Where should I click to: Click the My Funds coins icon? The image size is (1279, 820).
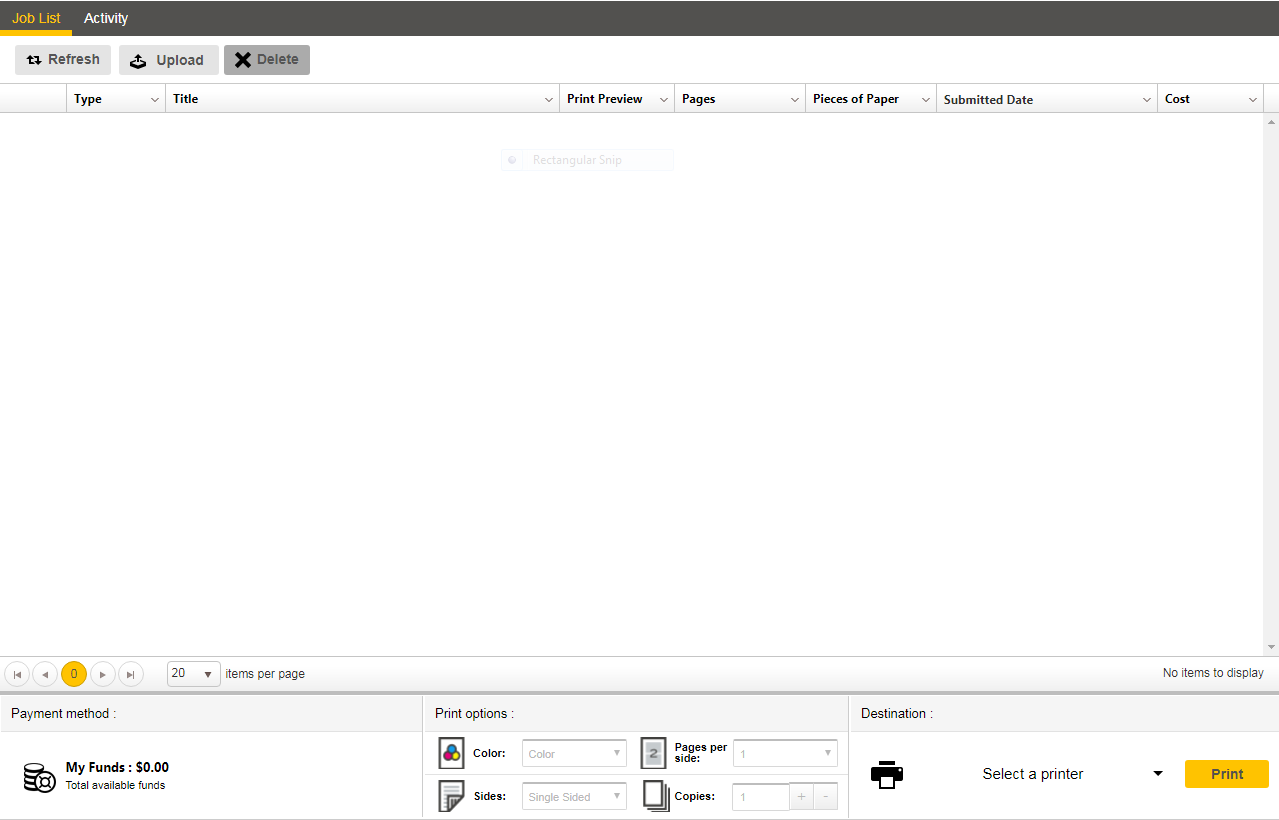coord(39,777)
